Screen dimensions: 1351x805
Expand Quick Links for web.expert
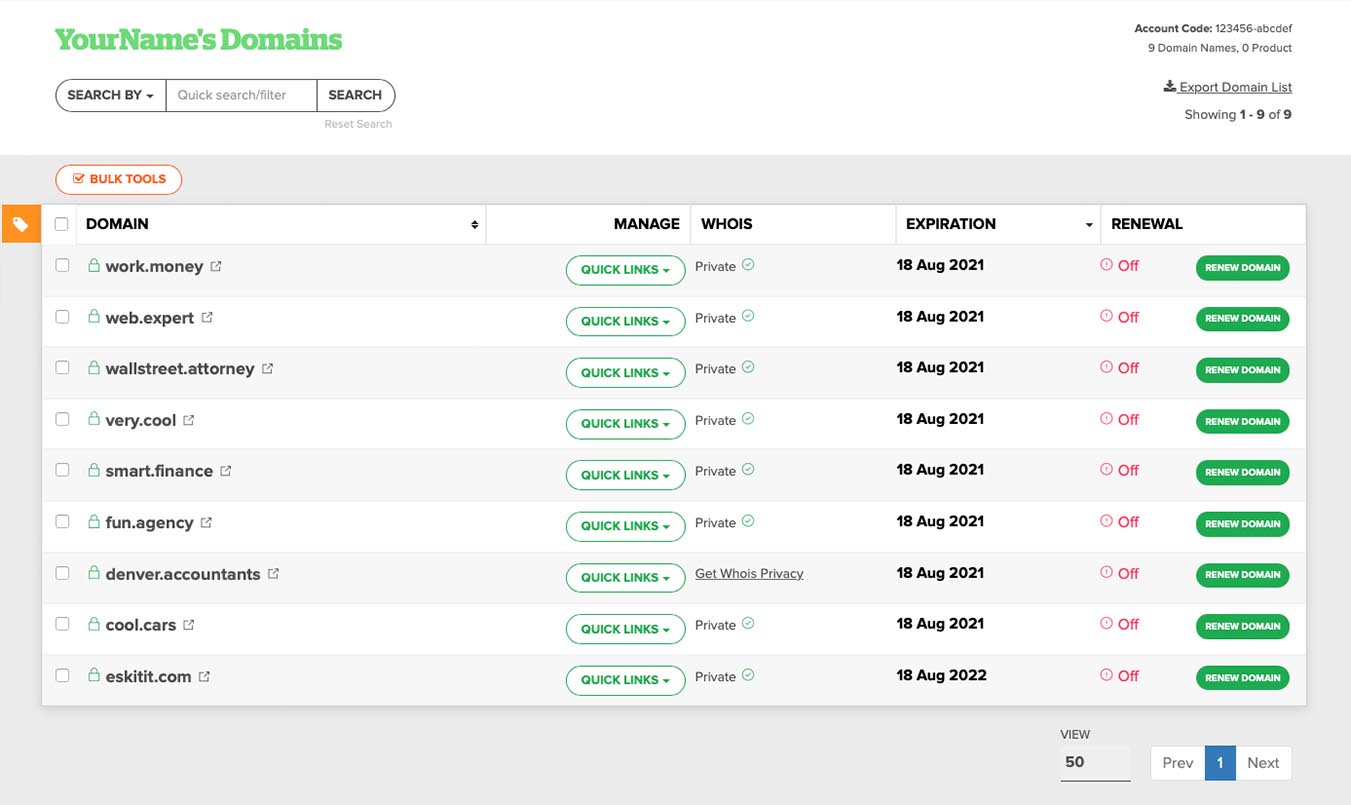[625, 321]
